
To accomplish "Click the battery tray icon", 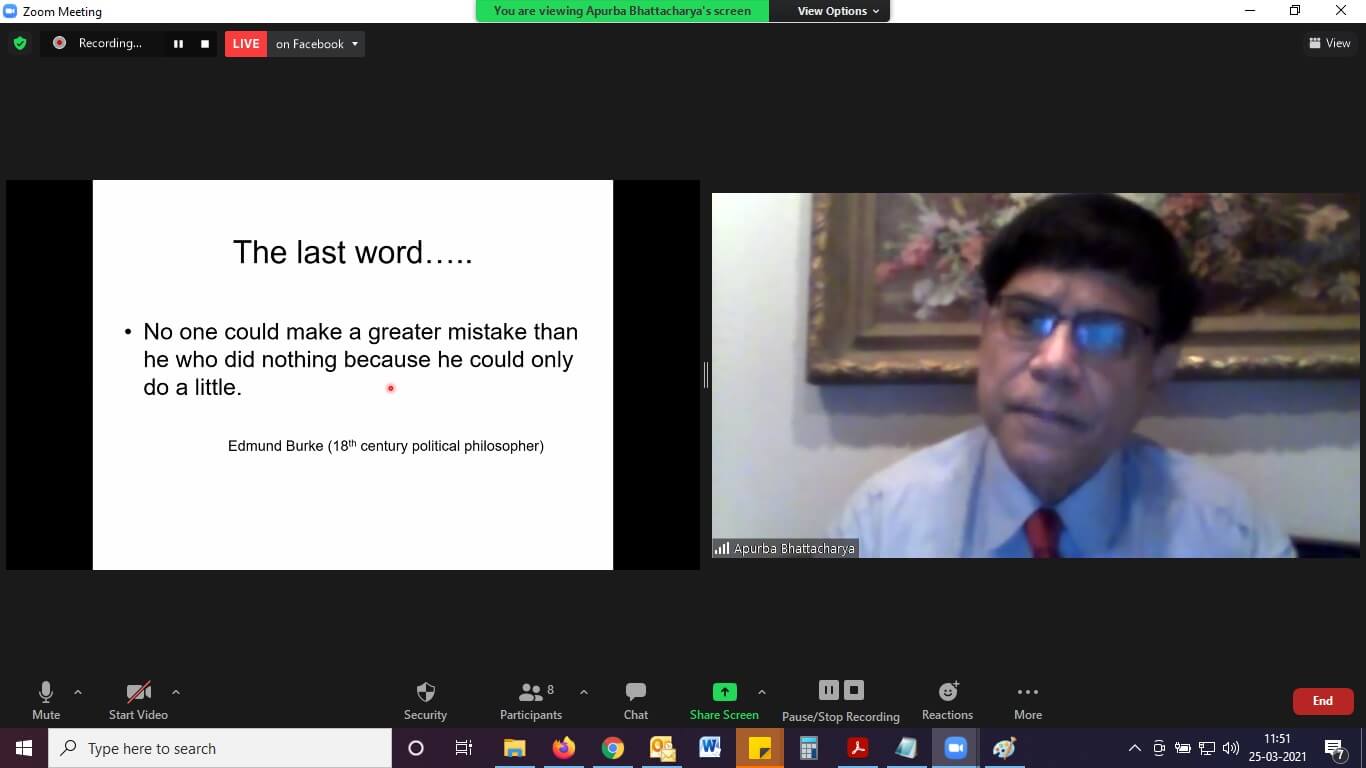I will (1183, 748).
